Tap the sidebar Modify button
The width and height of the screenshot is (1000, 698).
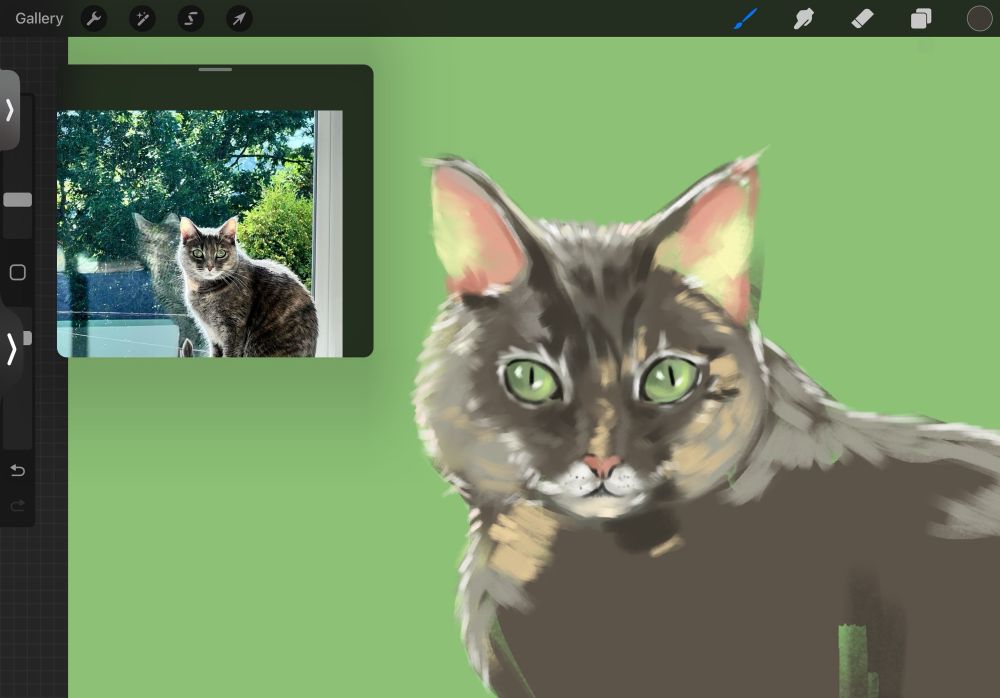tap(16, 271)
